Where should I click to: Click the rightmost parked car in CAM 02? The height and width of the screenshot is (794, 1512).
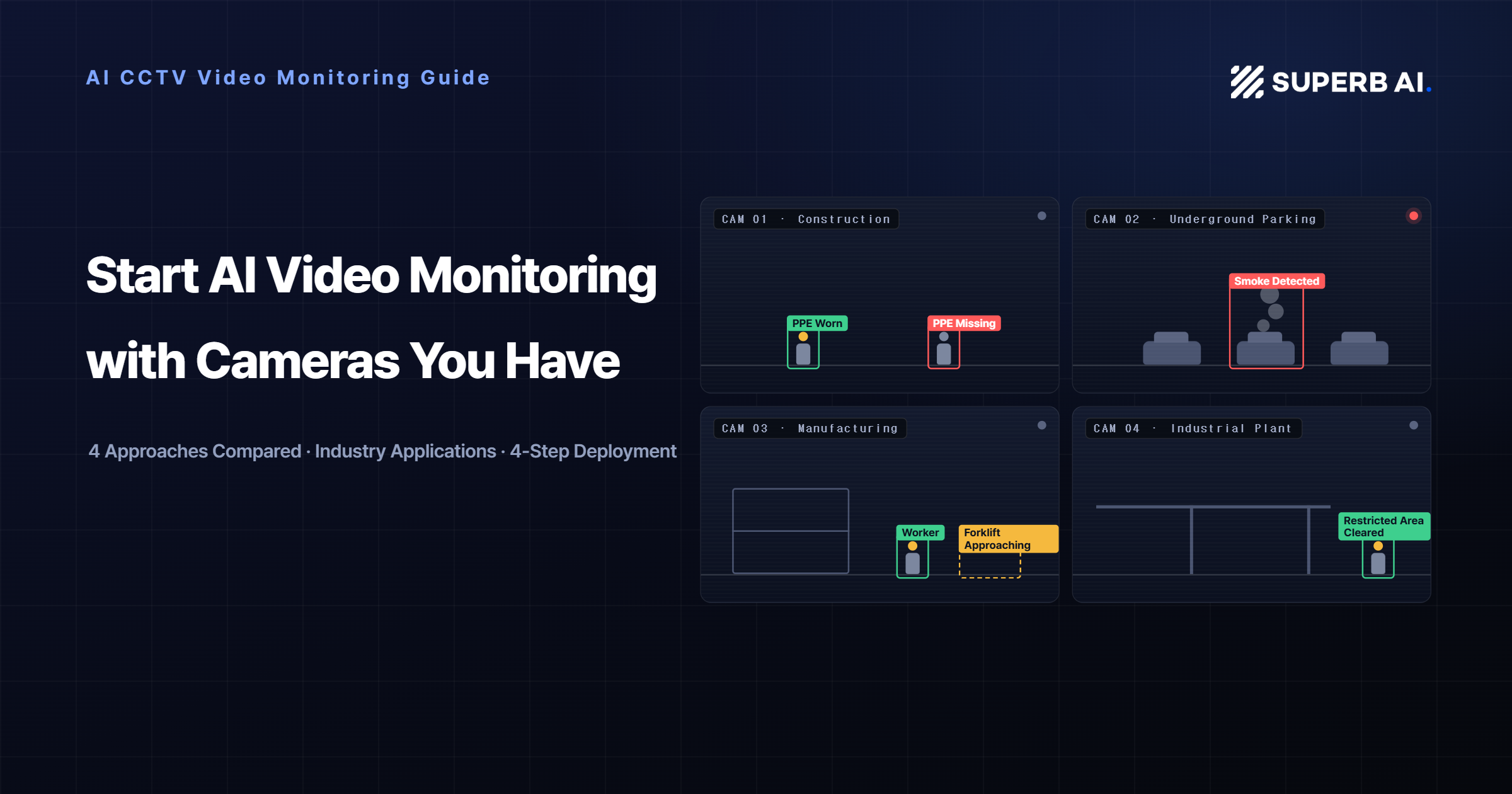1360,348
